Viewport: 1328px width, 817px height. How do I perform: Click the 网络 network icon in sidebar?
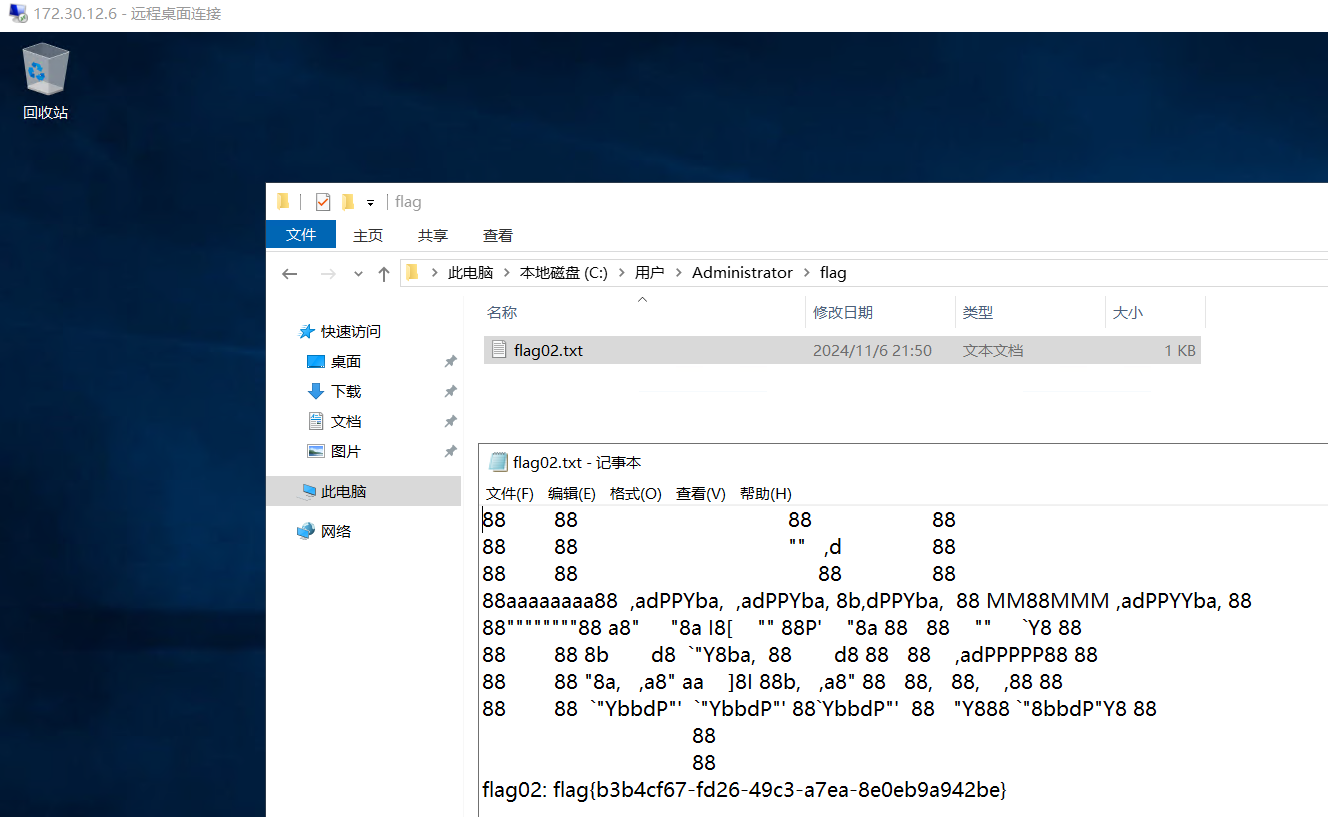tap(306, 531)
